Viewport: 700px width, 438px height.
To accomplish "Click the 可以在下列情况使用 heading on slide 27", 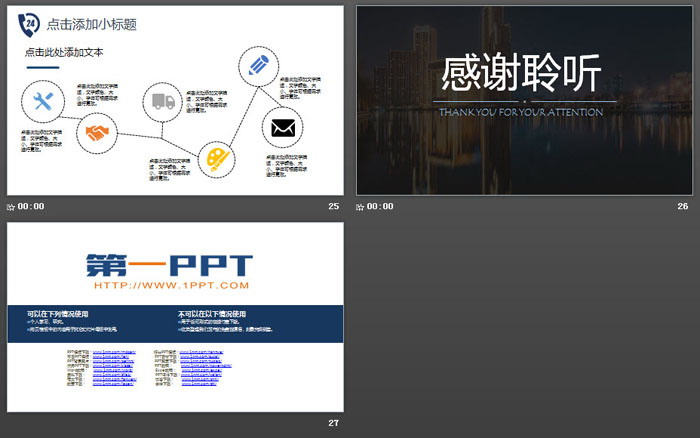I will click(x=58, y=314).
